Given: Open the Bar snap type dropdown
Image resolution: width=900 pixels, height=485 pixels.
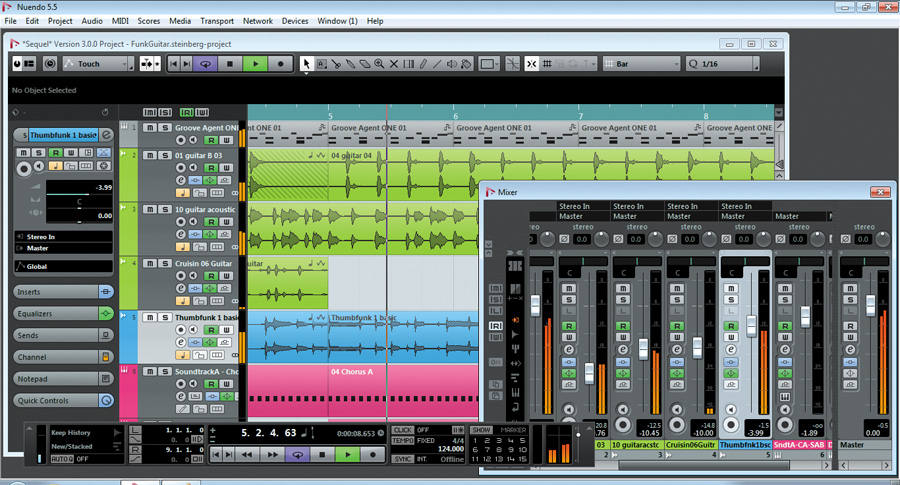Looking at the screenshot, I should pos(641,64).
